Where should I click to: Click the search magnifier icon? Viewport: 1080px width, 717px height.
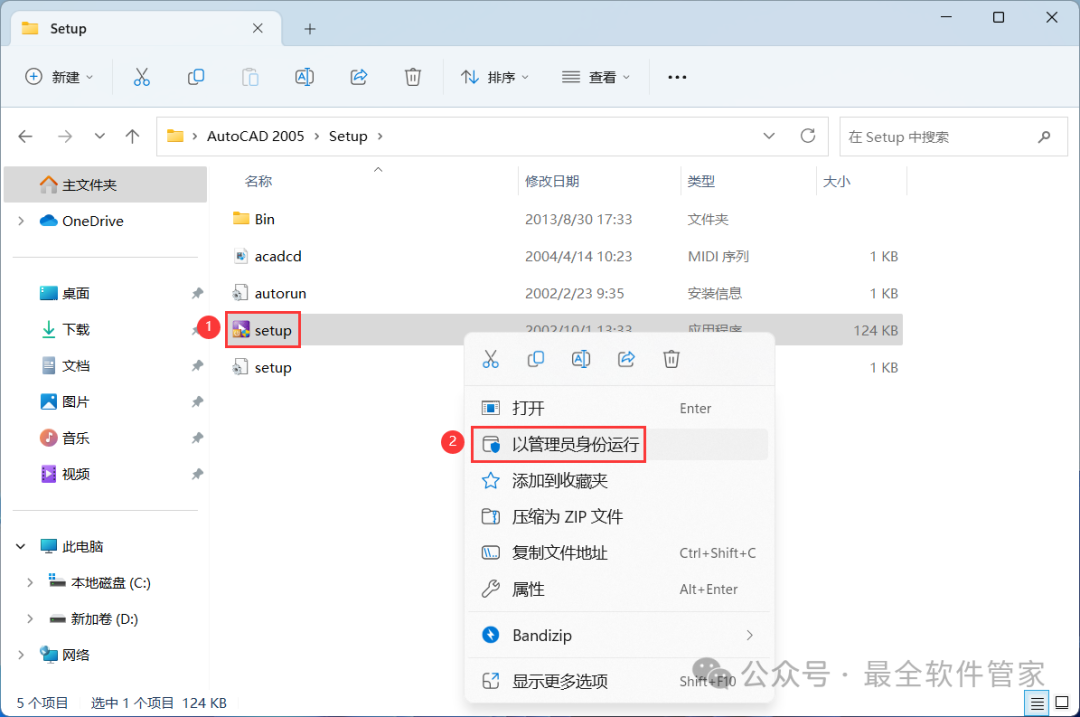point(1044,137)
